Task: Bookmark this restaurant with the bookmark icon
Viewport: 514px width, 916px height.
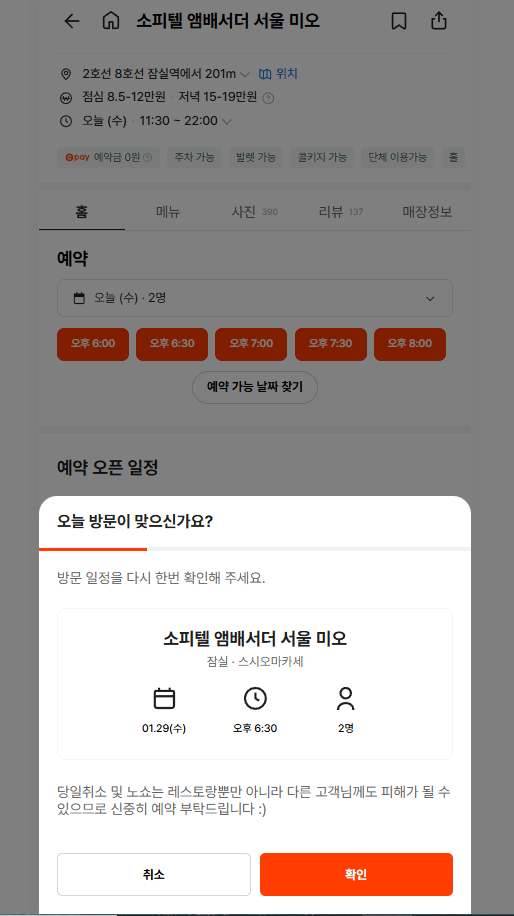Action: 399,21
